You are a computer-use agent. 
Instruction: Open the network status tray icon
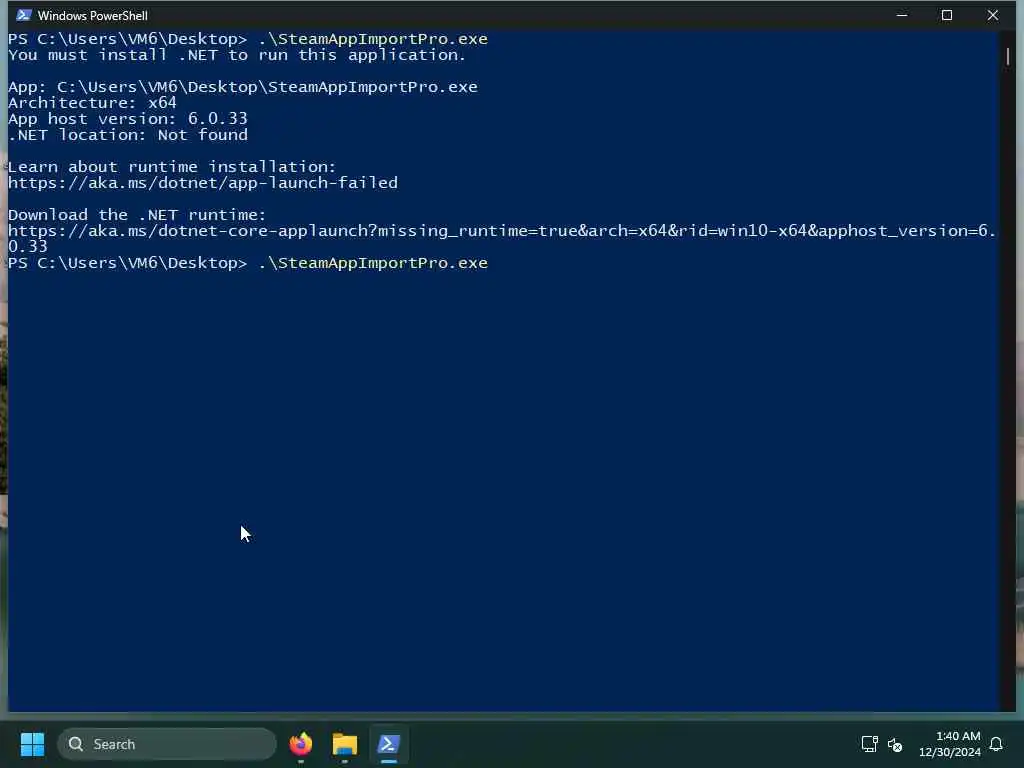click(869, 744)
